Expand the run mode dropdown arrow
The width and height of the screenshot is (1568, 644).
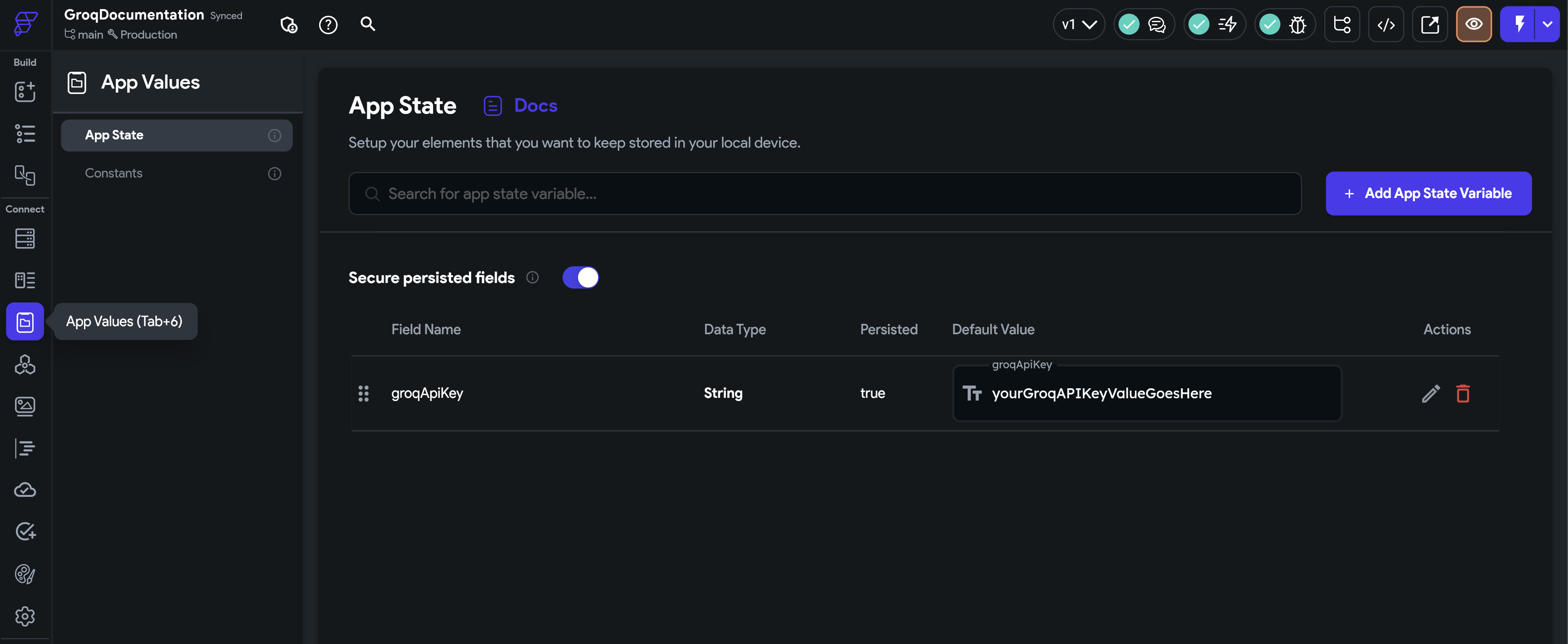pyautogui.click(x=1547, y=25)
